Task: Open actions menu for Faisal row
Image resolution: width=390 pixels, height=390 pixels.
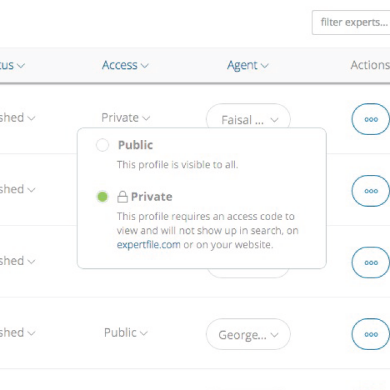Action: click(x=371, y=119)
